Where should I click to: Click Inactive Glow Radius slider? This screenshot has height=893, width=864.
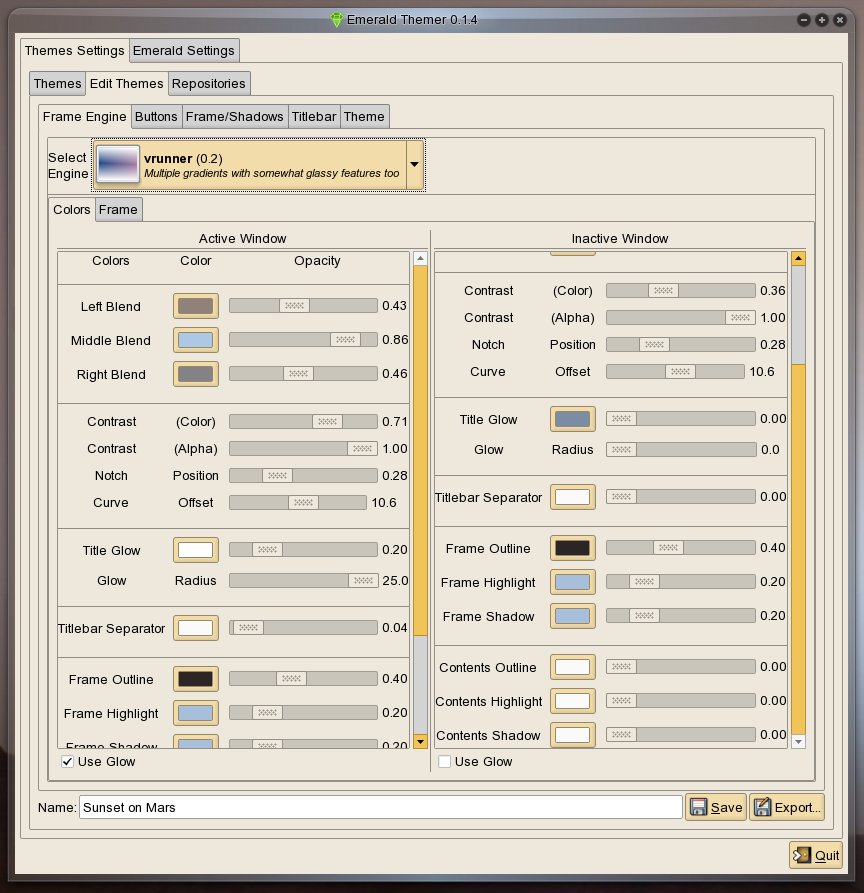681,449
